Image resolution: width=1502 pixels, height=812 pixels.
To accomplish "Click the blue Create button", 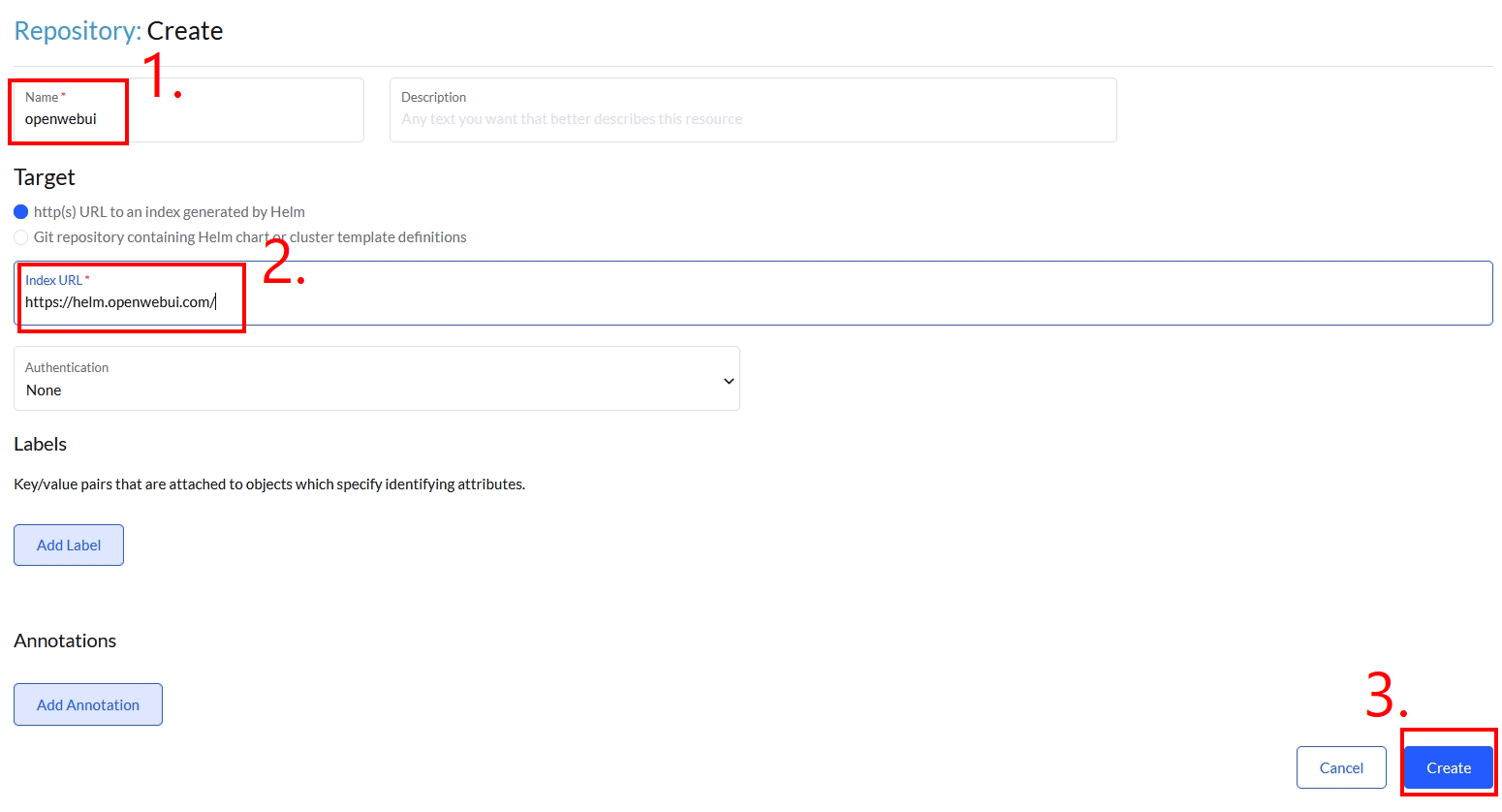I will click(1449, 767).
